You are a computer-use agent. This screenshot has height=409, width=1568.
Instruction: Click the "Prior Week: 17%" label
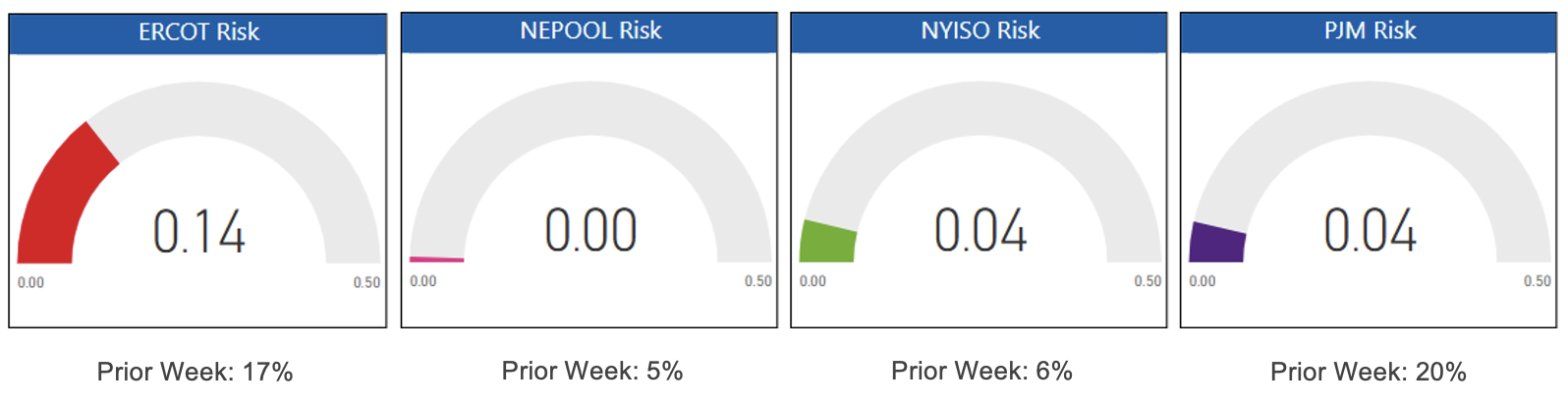pos(195,373)
